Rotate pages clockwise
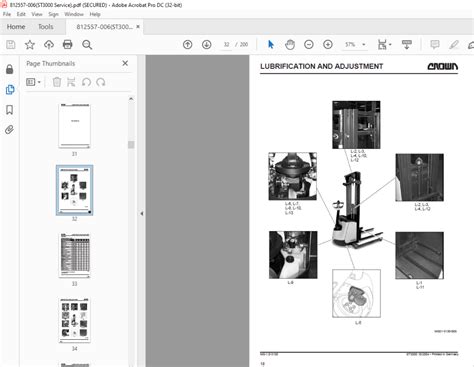The width and height of the screenshot is (474, 367). tap(101, 82)
